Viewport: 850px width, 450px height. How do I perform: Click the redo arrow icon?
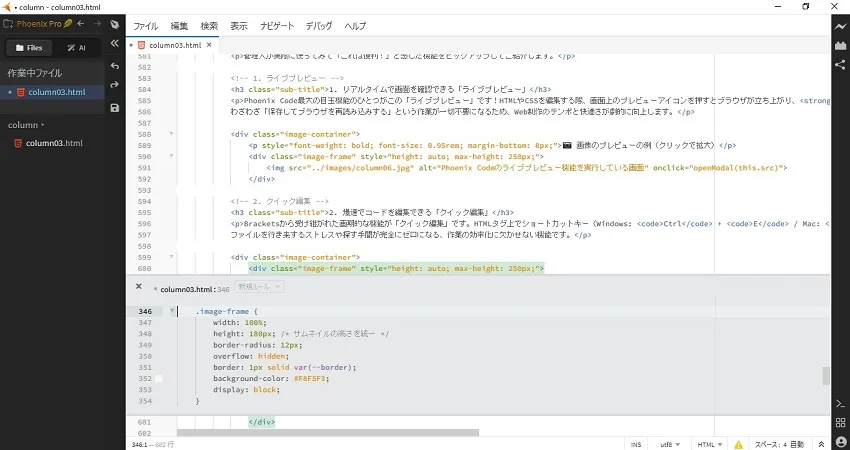[114, 85]
